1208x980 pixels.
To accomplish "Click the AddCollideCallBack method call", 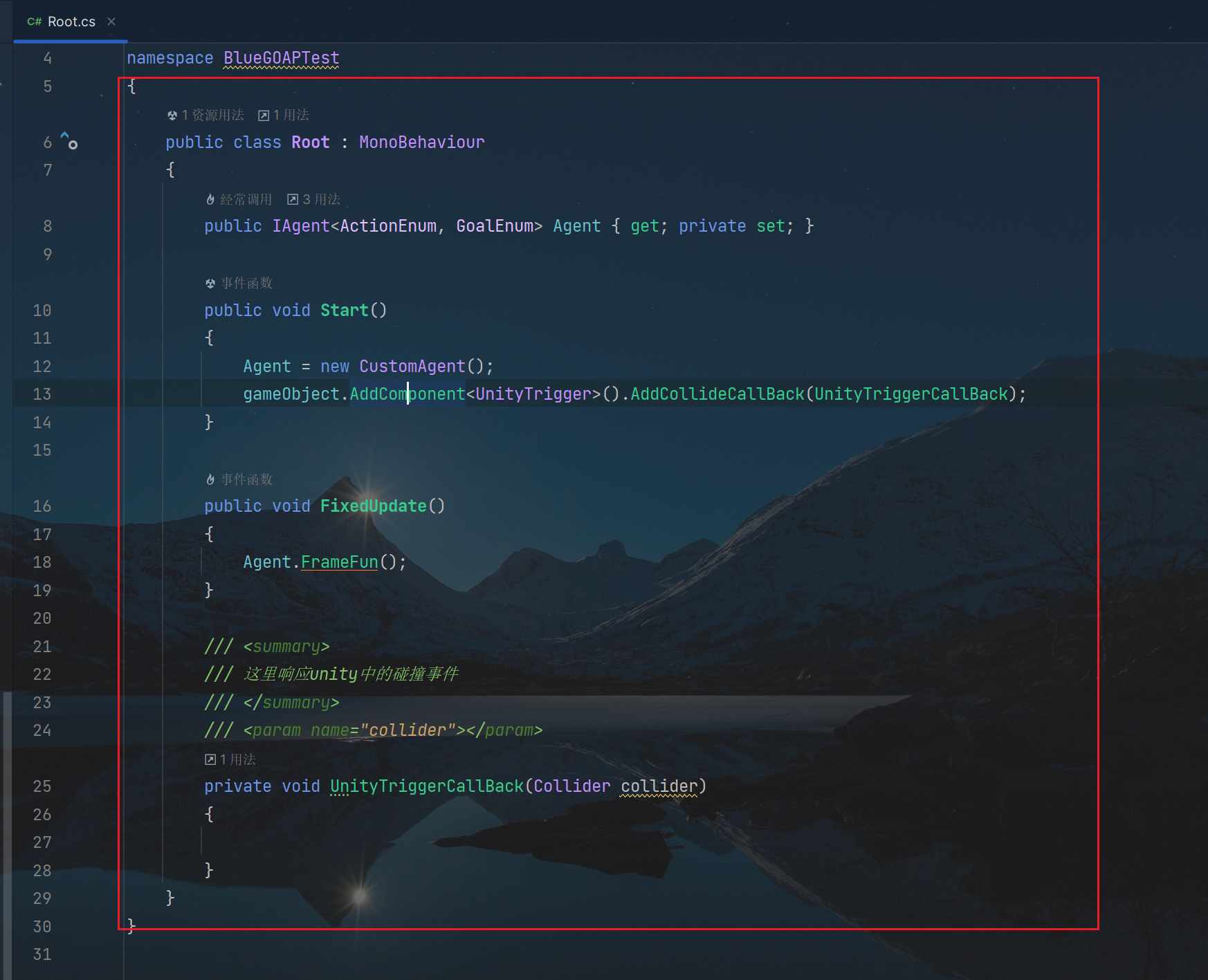I will [x=717, y=394].
